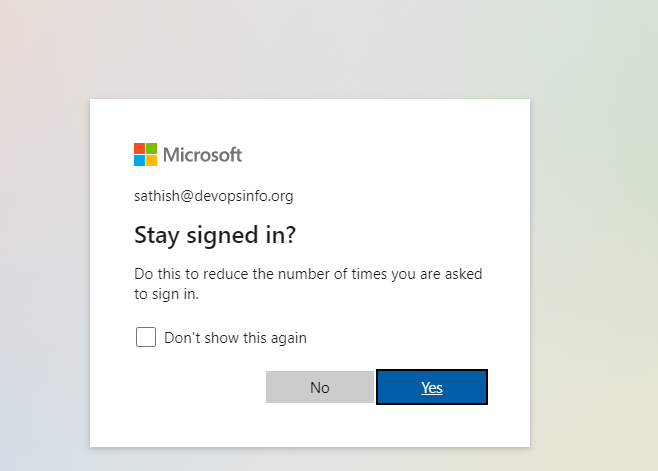Click the blue square in the Microsoft logo
Viewport: 658px width, 471px height.
pyautogui.click(x=140, y=160)
